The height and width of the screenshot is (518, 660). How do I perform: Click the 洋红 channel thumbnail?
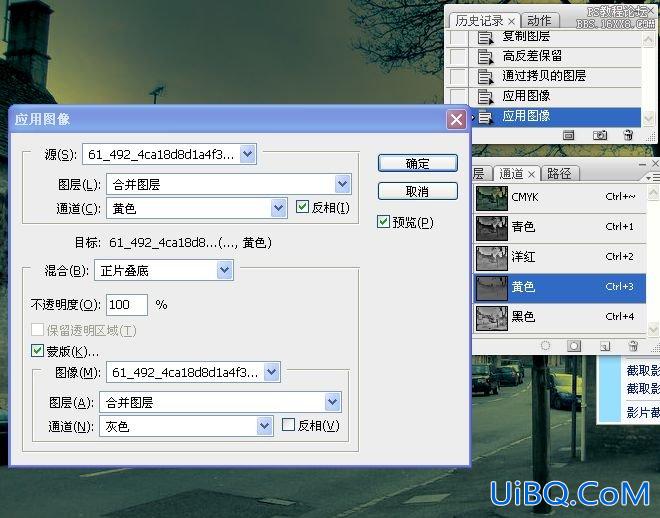coord(492,258)
